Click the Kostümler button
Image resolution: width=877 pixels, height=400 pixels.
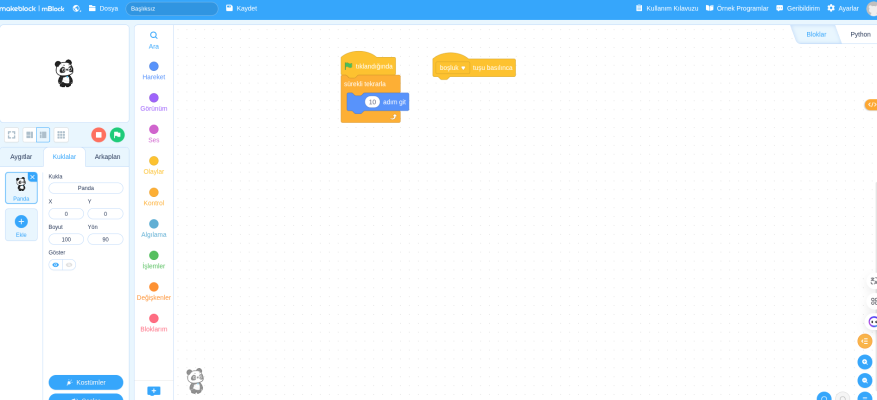86,382
